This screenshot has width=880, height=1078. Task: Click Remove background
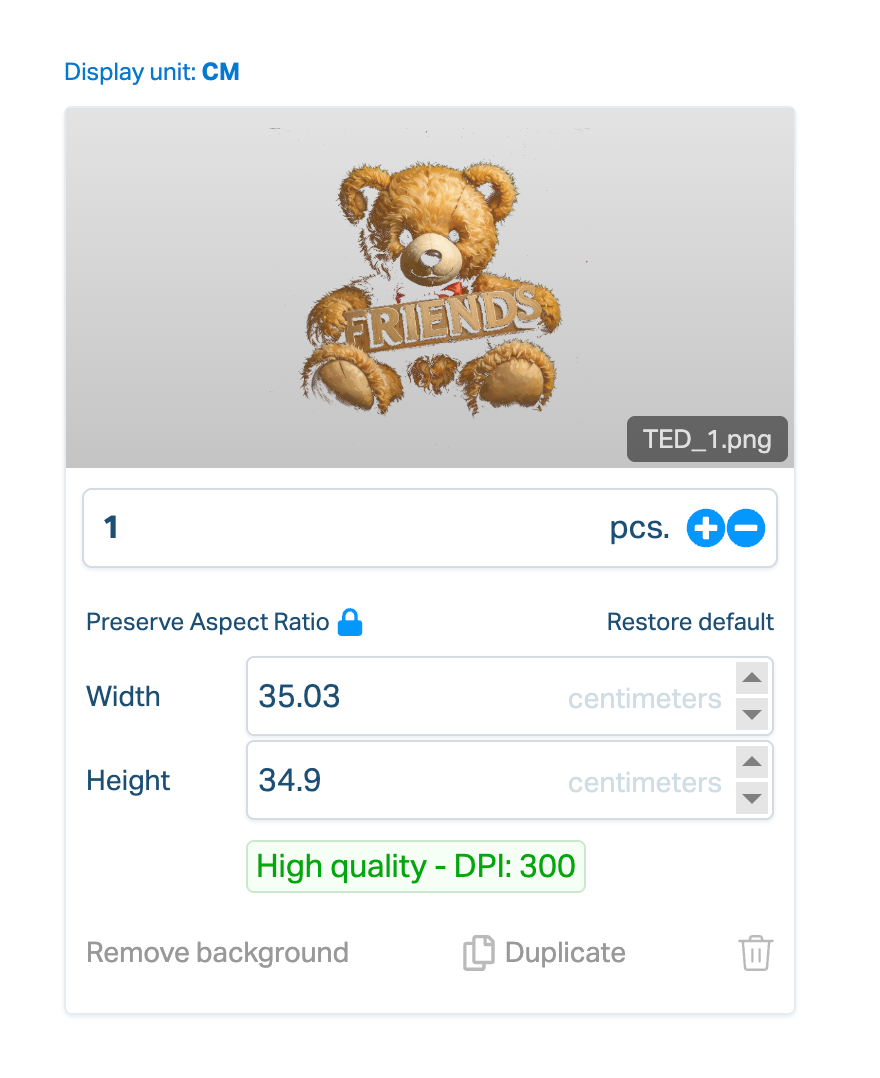217,953
